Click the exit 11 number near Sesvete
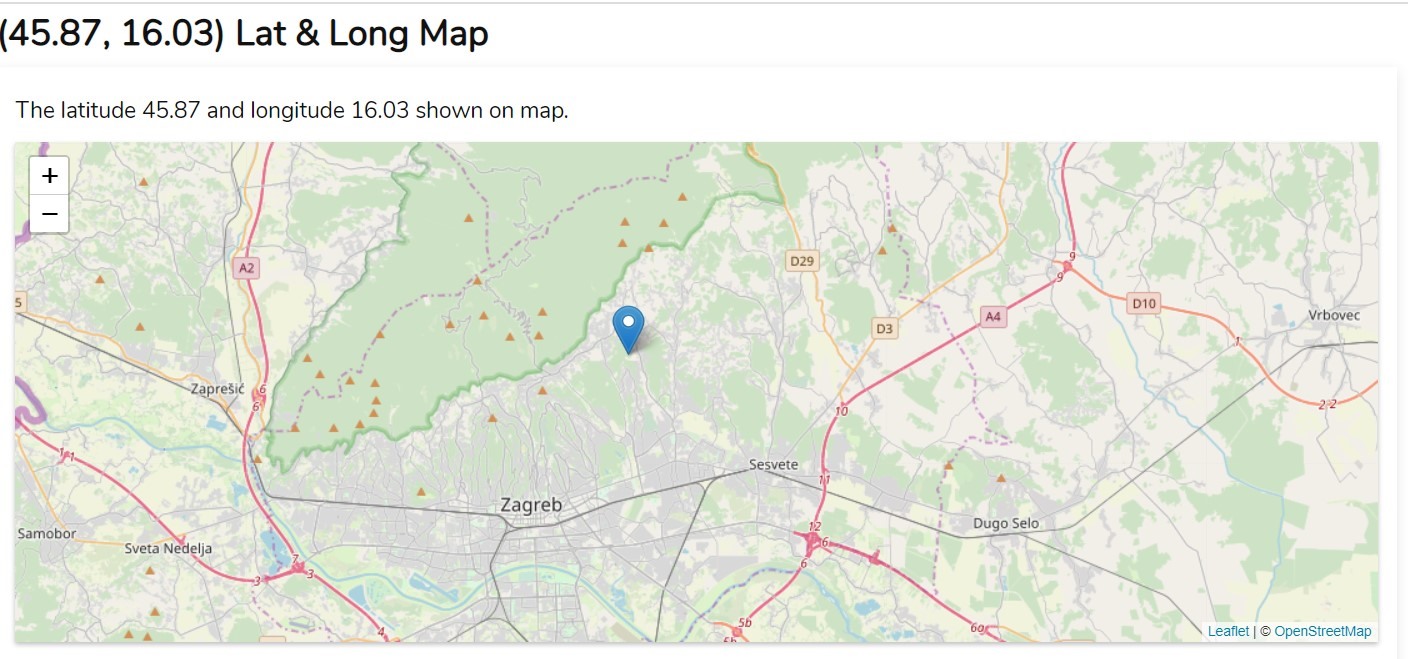The width and height of the screenshot is (1408, 659). (x=825, y=481)
